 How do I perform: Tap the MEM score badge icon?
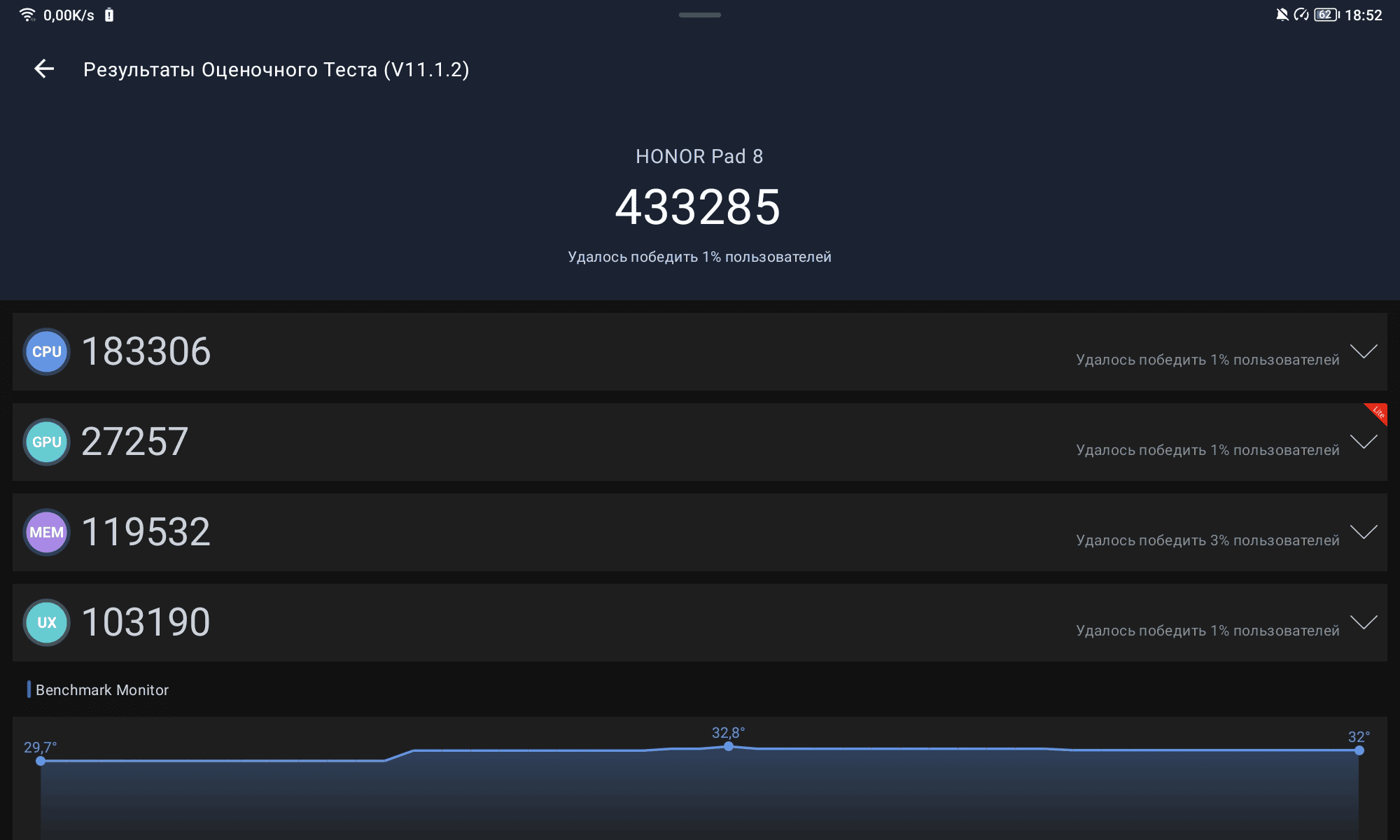click(47, 532)
